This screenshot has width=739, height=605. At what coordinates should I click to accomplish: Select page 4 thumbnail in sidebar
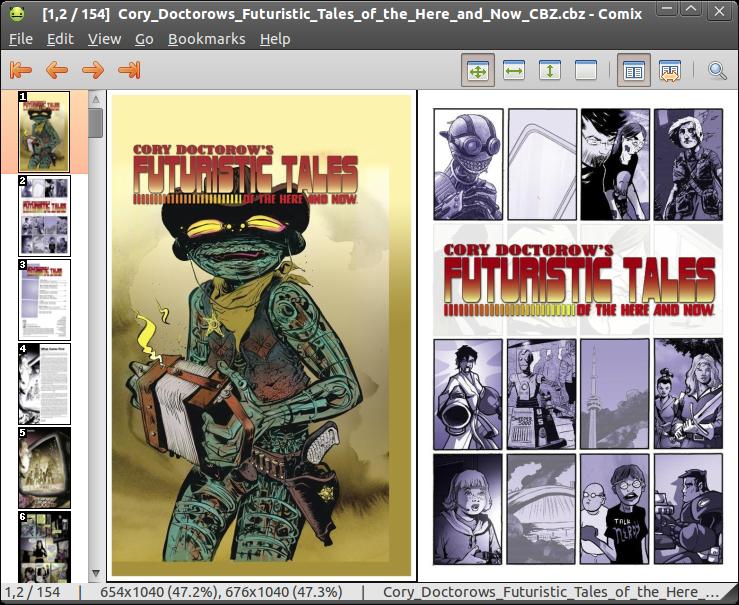pos(45,384)
